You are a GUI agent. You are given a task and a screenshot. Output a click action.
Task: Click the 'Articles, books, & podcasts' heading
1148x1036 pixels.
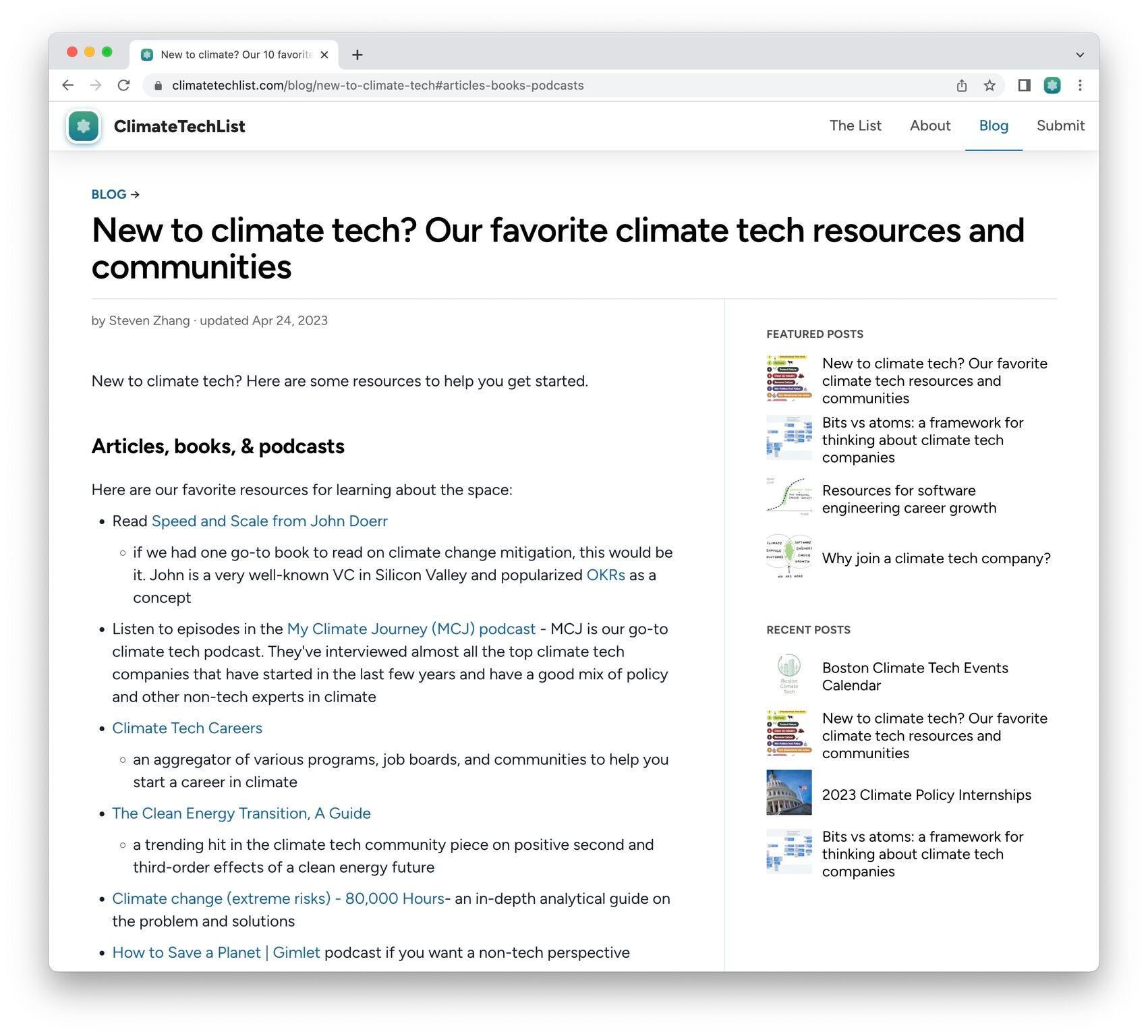click(218, 447)
